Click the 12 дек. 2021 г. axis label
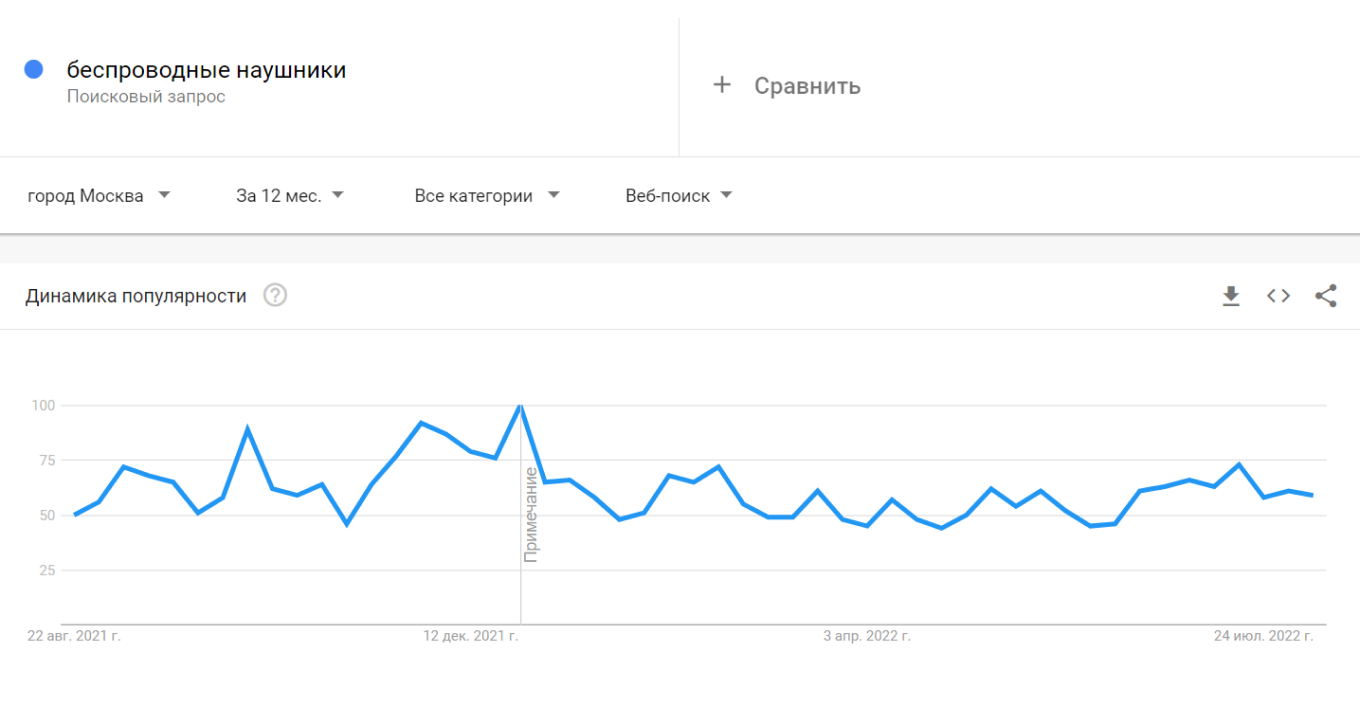 [471, 635]
